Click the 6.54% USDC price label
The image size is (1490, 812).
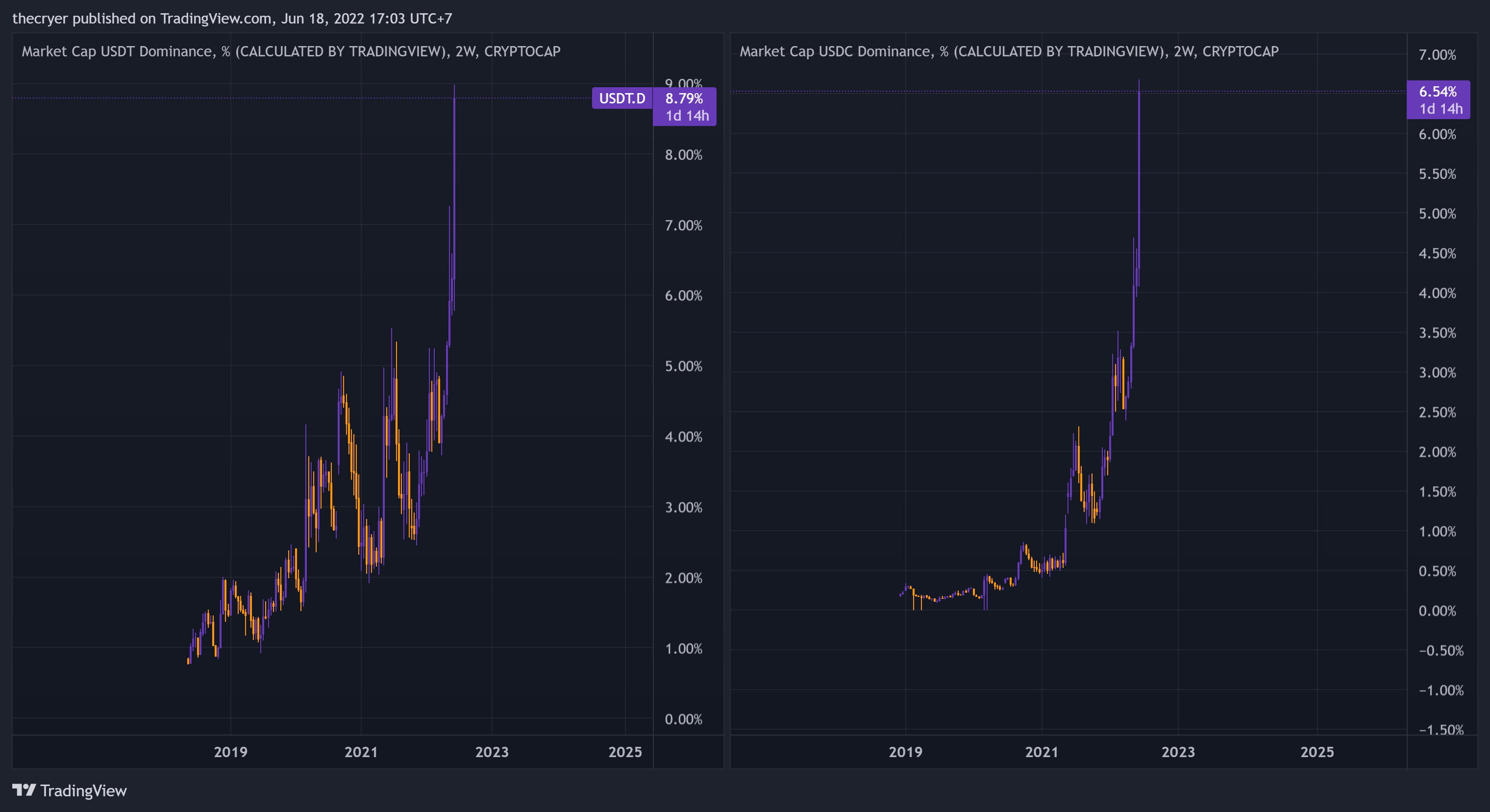click(1438, 91)
